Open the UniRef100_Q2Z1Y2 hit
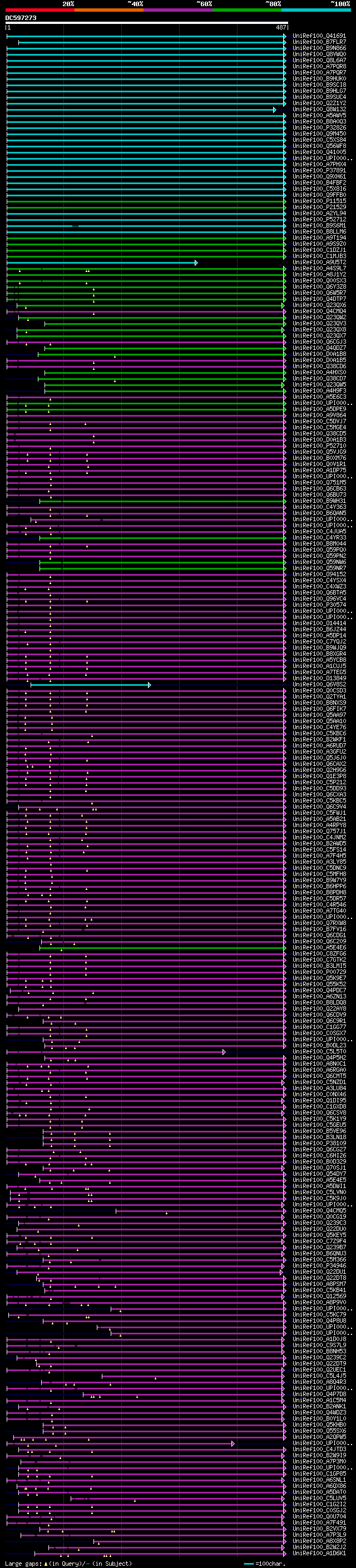The image size is (356, 1568). (x=319, y=103)
